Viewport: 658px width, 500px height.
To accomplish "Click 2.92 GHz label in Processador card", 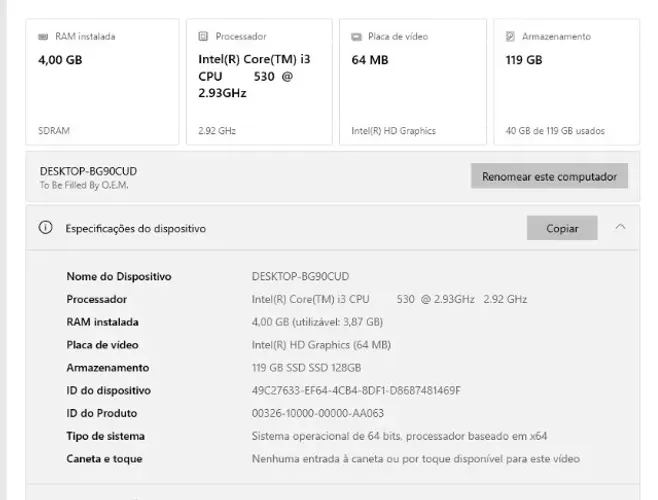I will 217,131.
